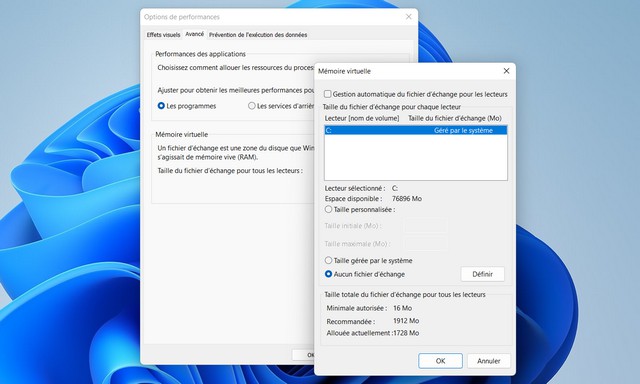Click the '16 Mo' minimum allowed value

click(402, 308)
